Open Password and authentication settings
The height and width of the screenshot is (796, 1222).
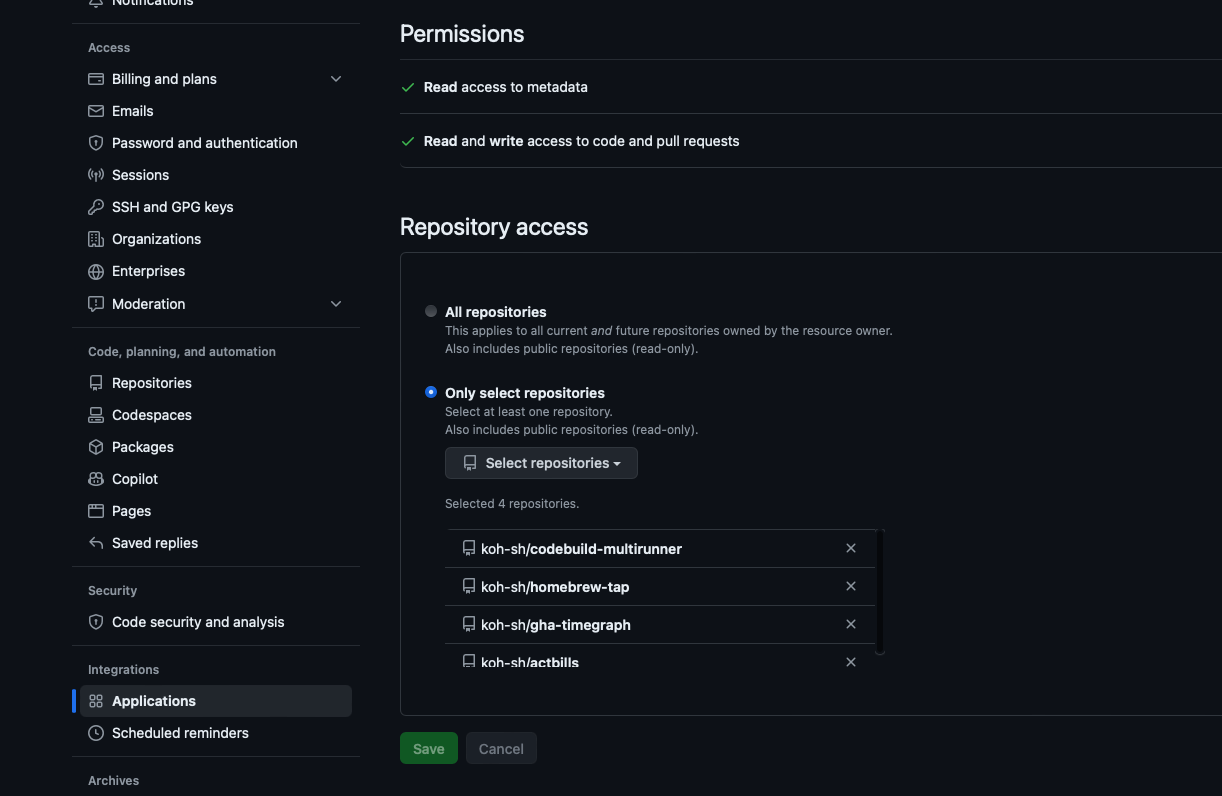click(x=204, y=143)
